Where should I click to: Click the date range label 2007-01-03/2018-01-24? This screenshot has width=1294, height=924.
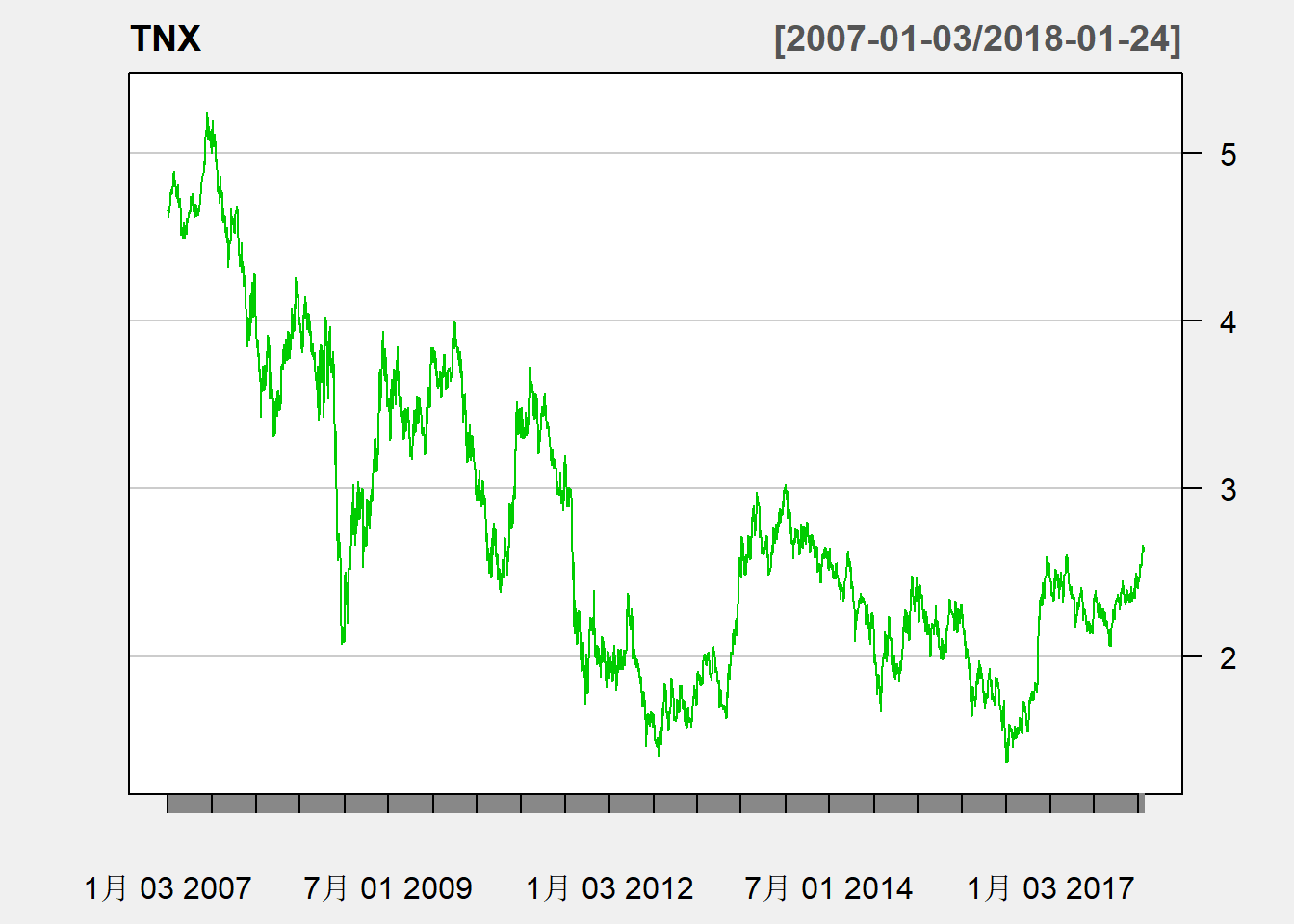pos(977,39)
